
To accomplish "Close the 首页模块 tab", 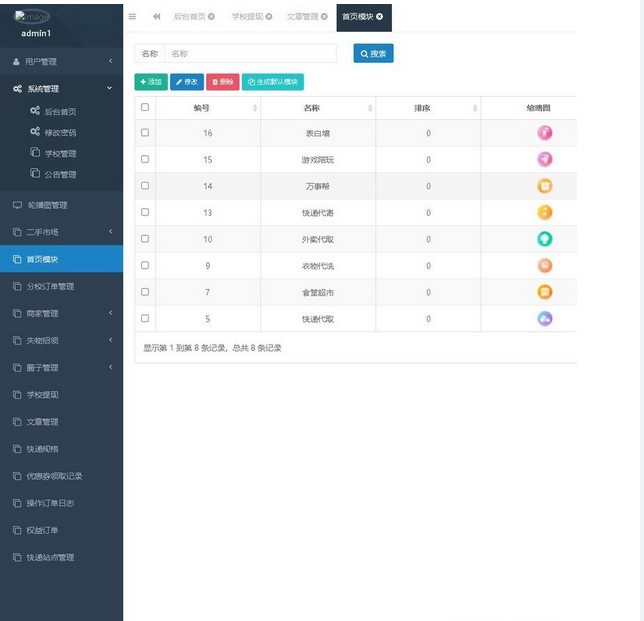I will [x=380, y=16].
